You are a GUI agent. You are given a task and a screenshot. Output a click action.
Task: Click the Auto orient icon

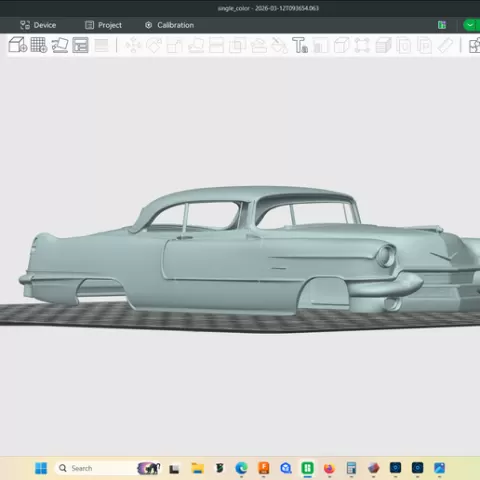60,45
